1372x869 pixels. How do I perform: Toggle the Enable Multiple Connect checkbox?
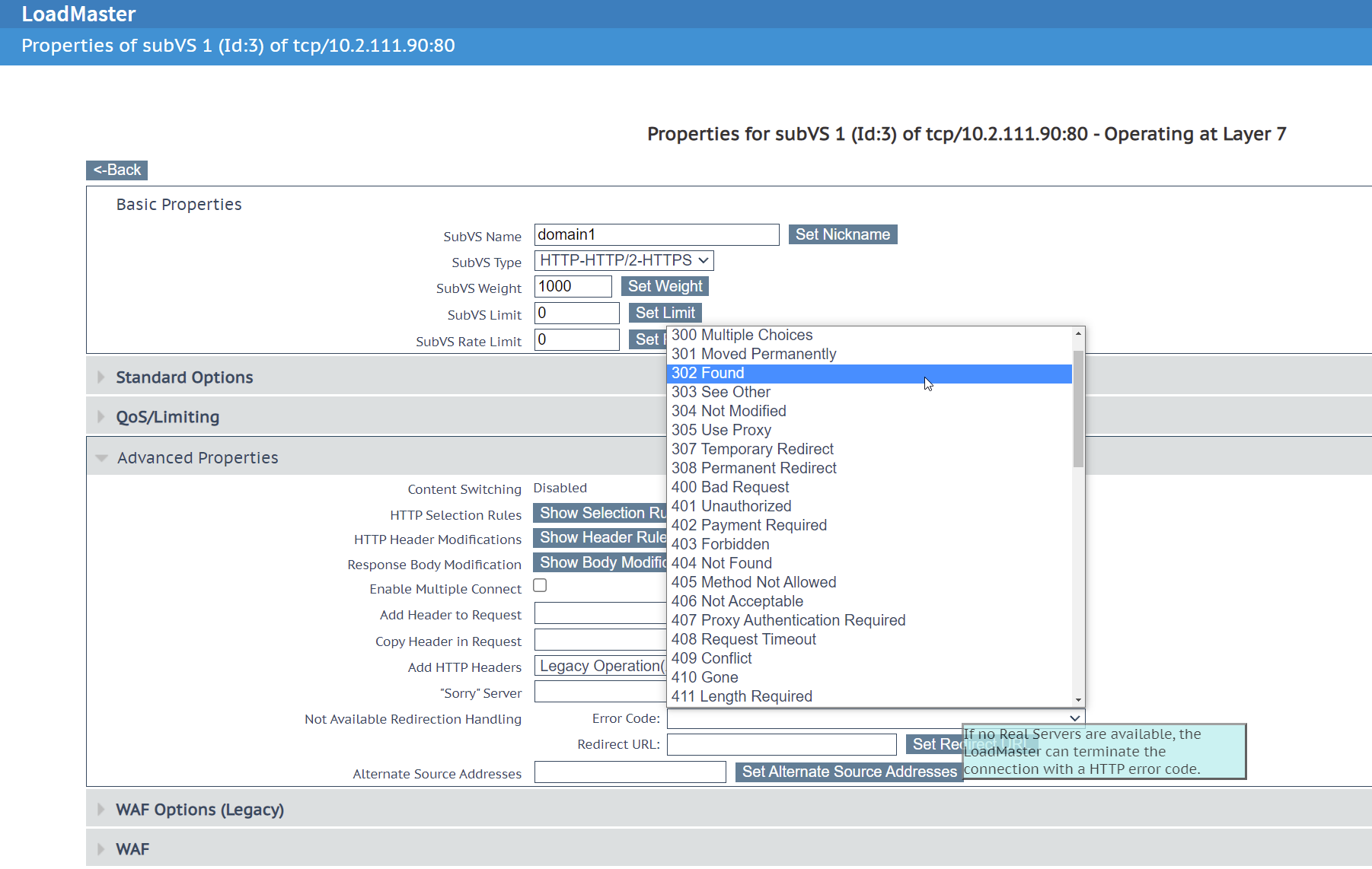point(540,585)
